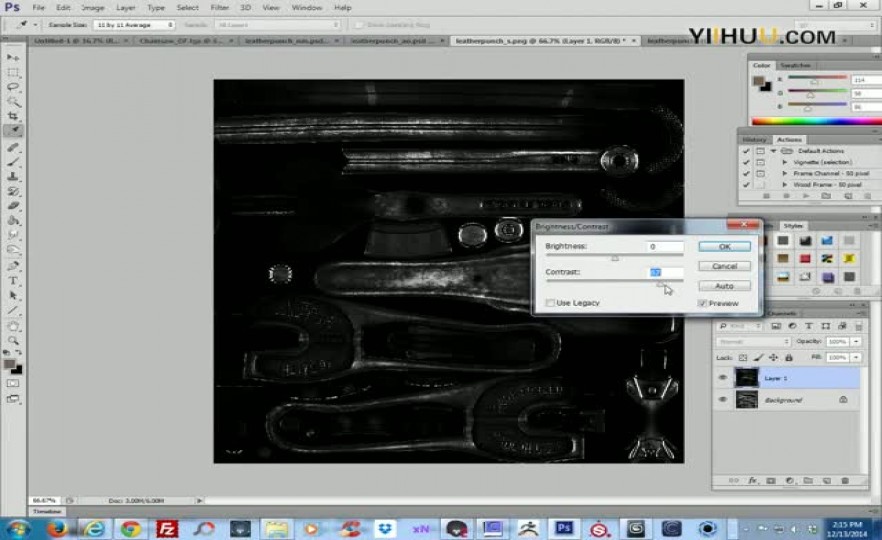This screenshot has height=540, width=882.
Task: Switch to the Swatches tab
Action: click(x=795, y=66)
